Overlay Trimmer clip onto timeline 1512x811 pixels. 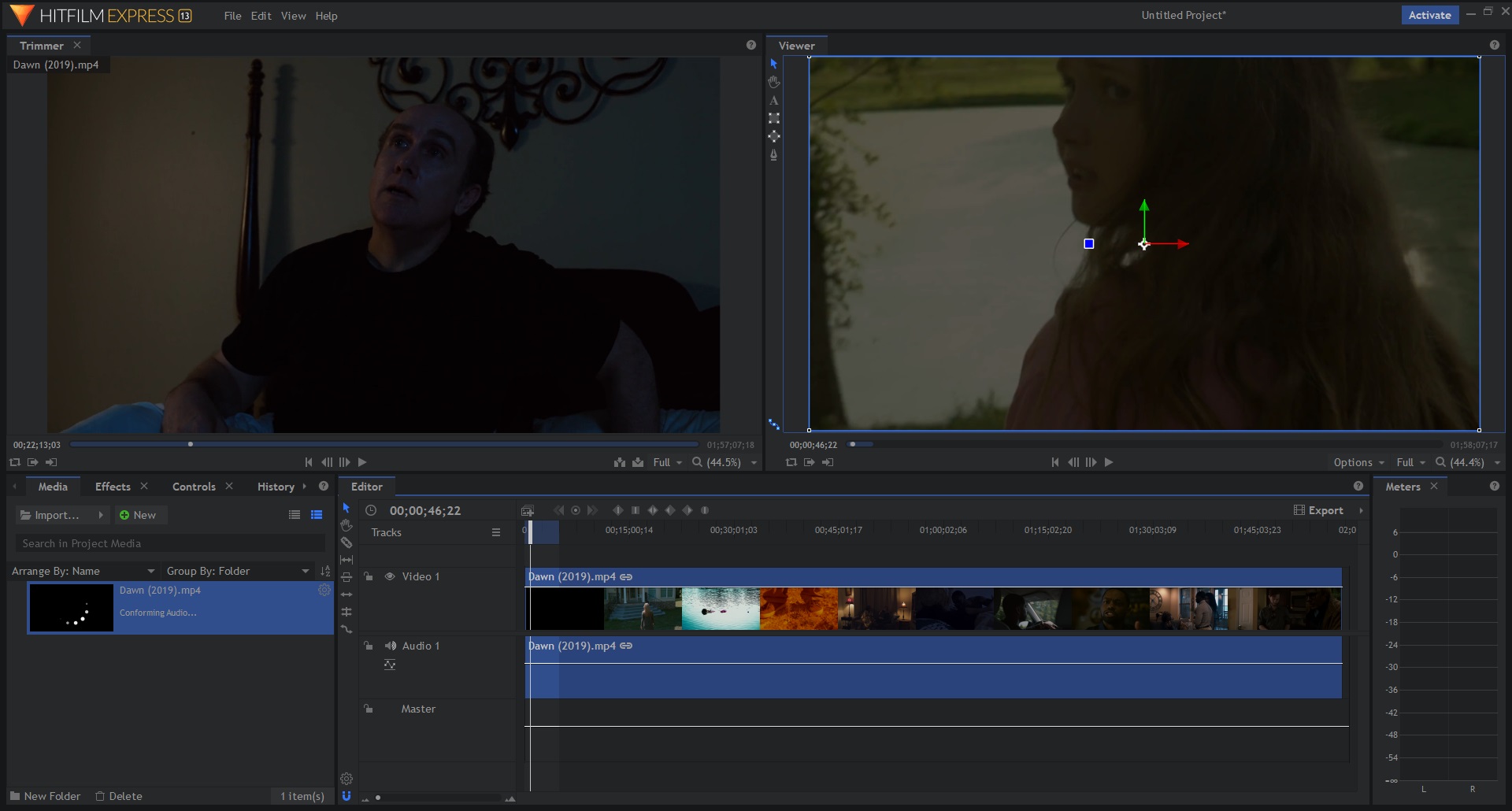coord(638,462)
